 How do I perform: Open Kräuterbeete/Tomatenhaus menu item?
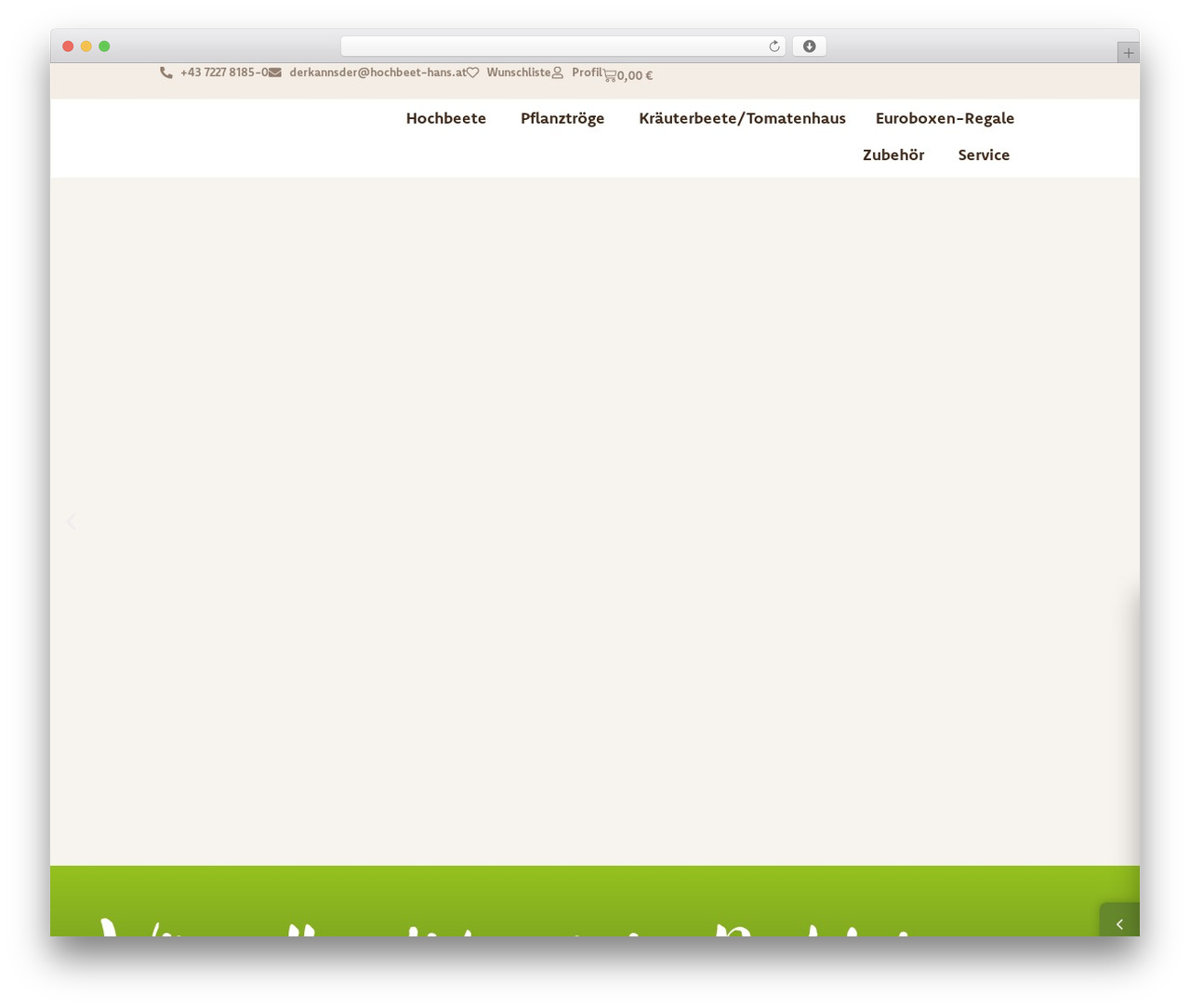coord(742,118)
